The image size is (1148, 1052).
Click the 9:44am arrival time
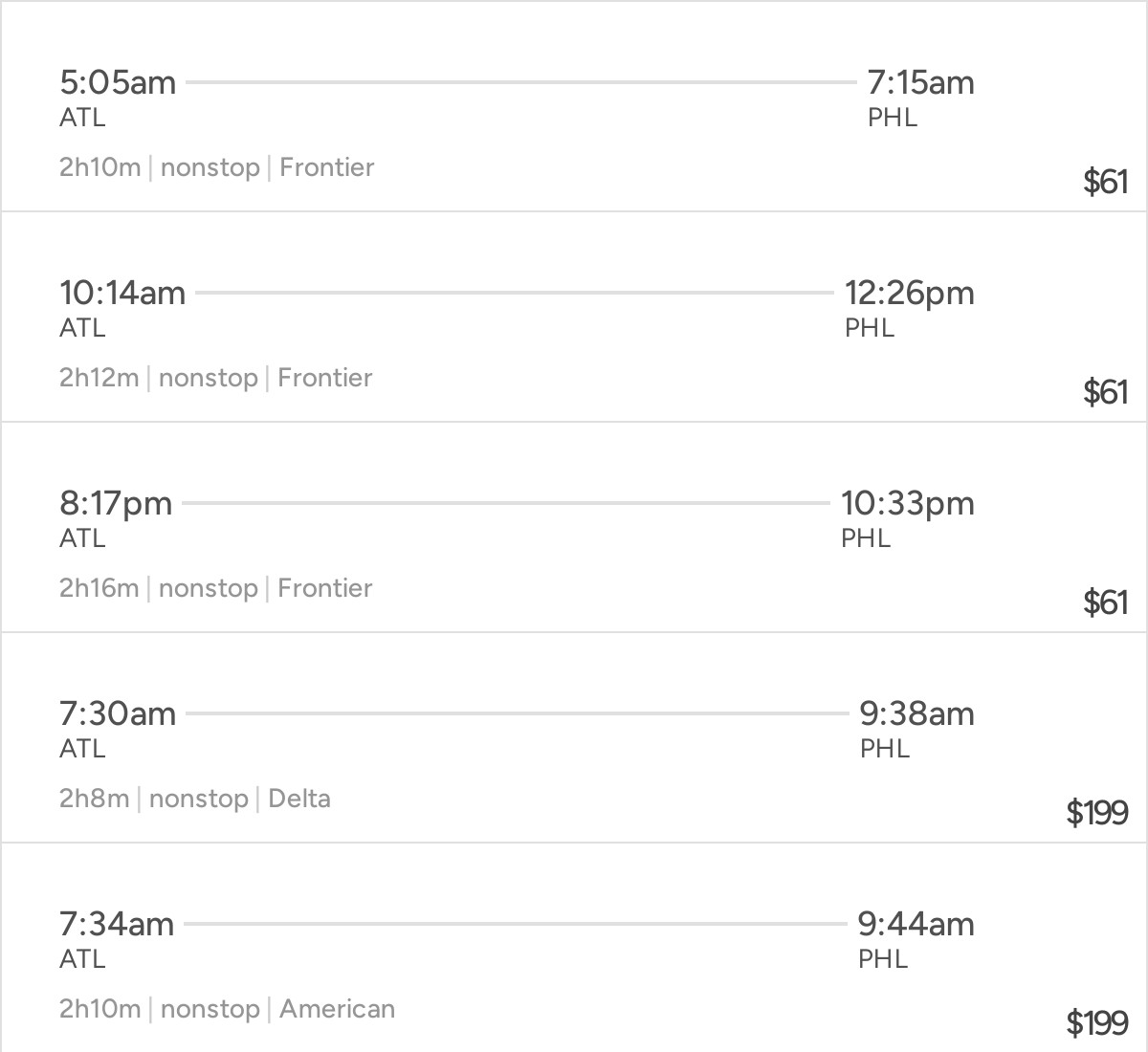(916, 924)
